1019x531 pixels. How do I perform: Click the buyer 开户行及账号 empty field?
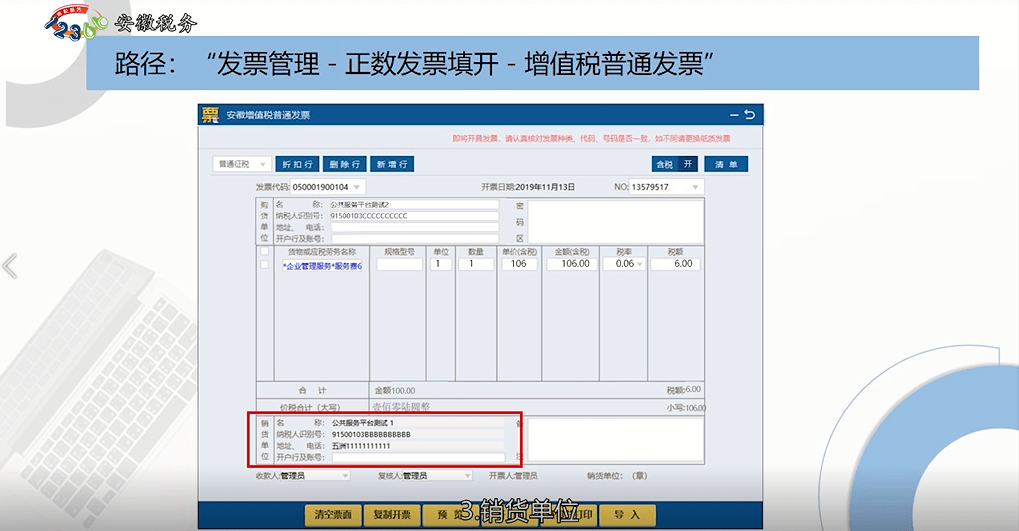pos(415,239)
